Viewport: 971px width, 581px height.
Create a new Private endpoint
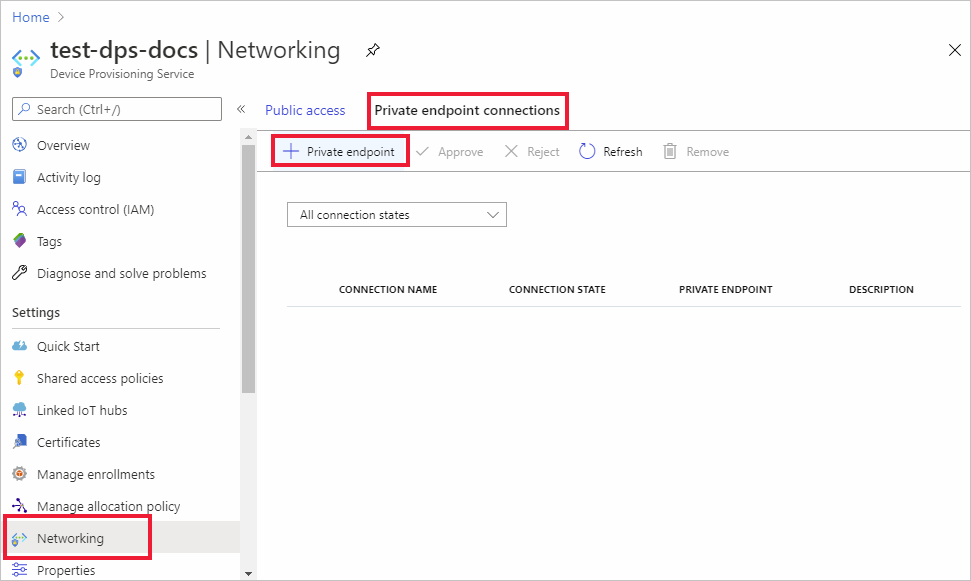click(x=340, y=150)
